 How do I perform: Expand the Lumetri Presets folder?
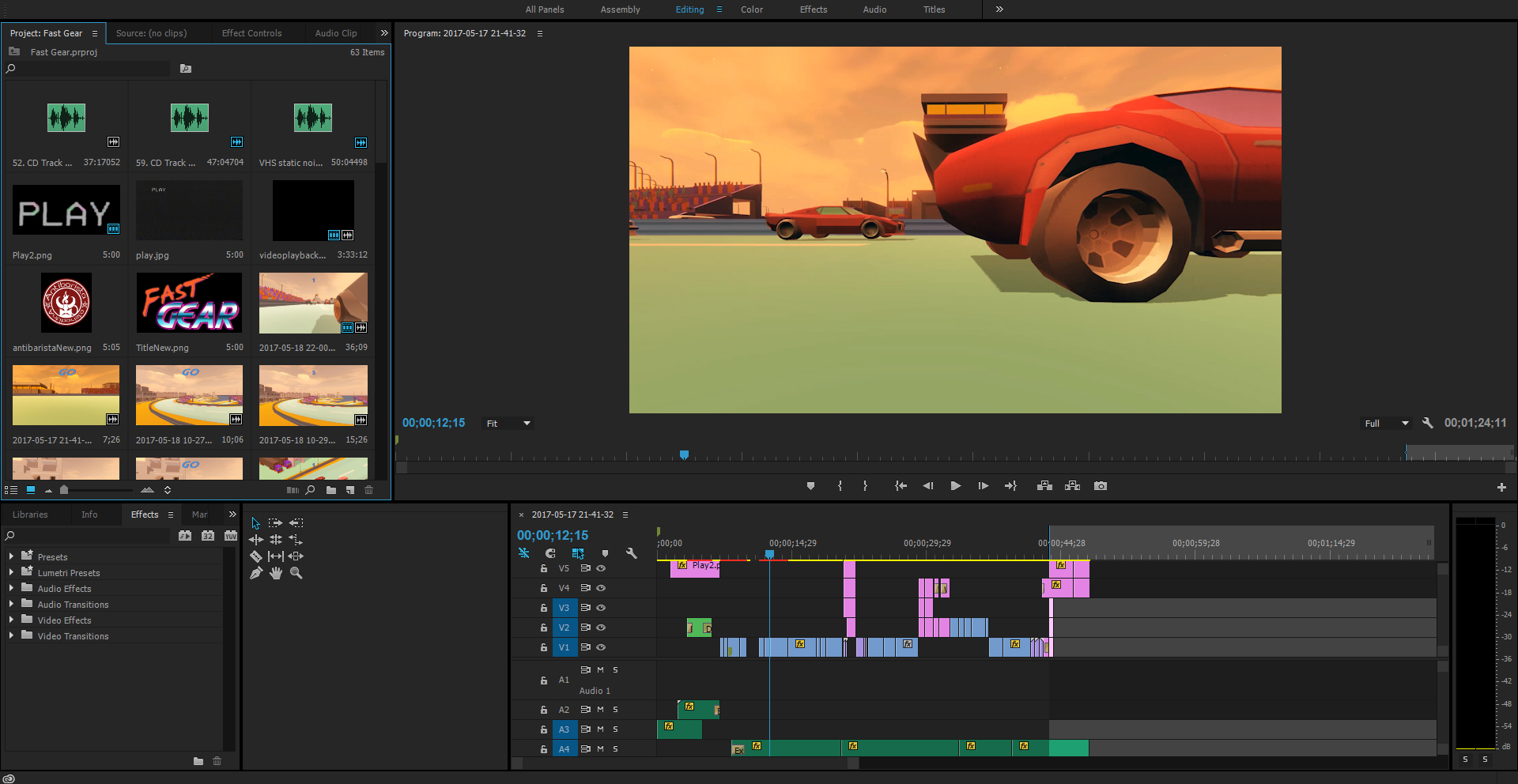click(x=11, y=572)
